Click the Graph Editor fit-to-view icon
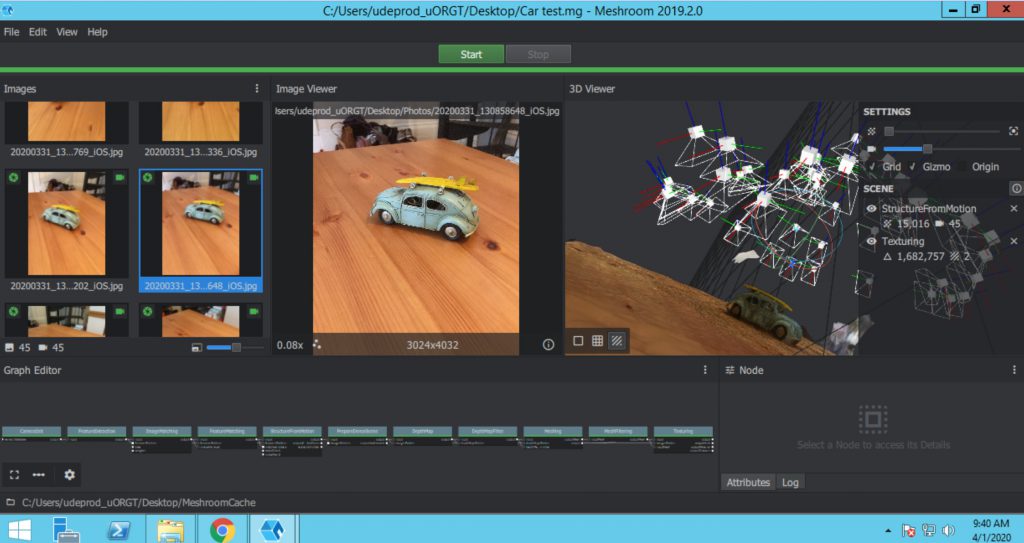Screen dimensions: 1024x543 point(15,475)
